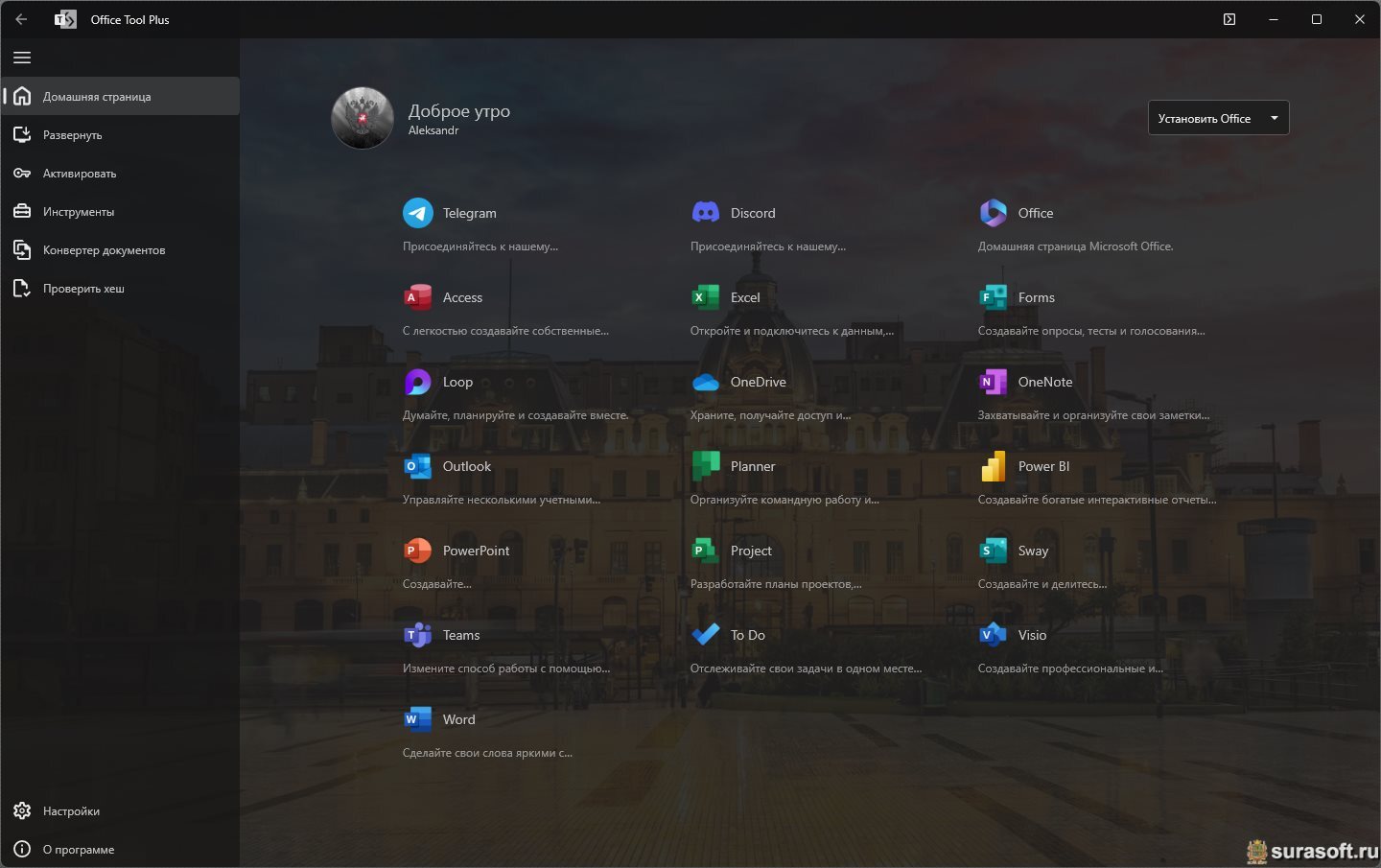Image resolution: width=1381 pixels, height=868 pixels.
Task: Click text 'Сделайте свои слова яркими с...'
Action: click(487, 753)
